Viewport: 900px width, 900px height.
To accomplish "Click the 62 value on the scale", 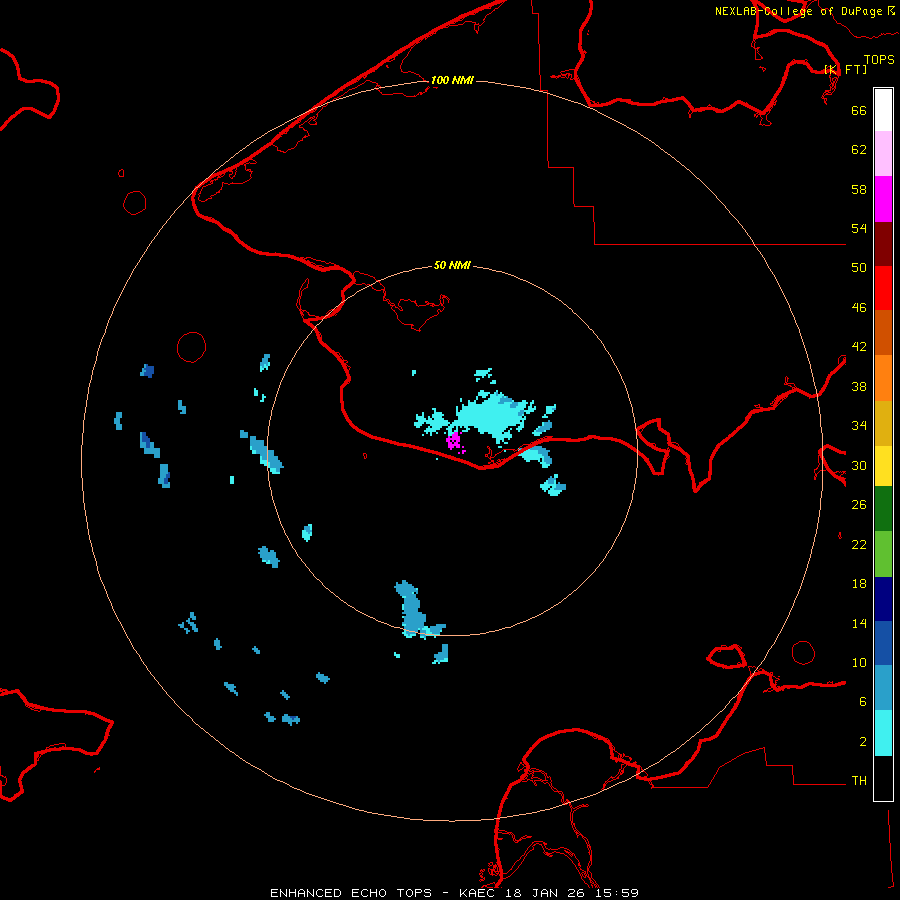I will pyautogui.click(x=859, y=150).
